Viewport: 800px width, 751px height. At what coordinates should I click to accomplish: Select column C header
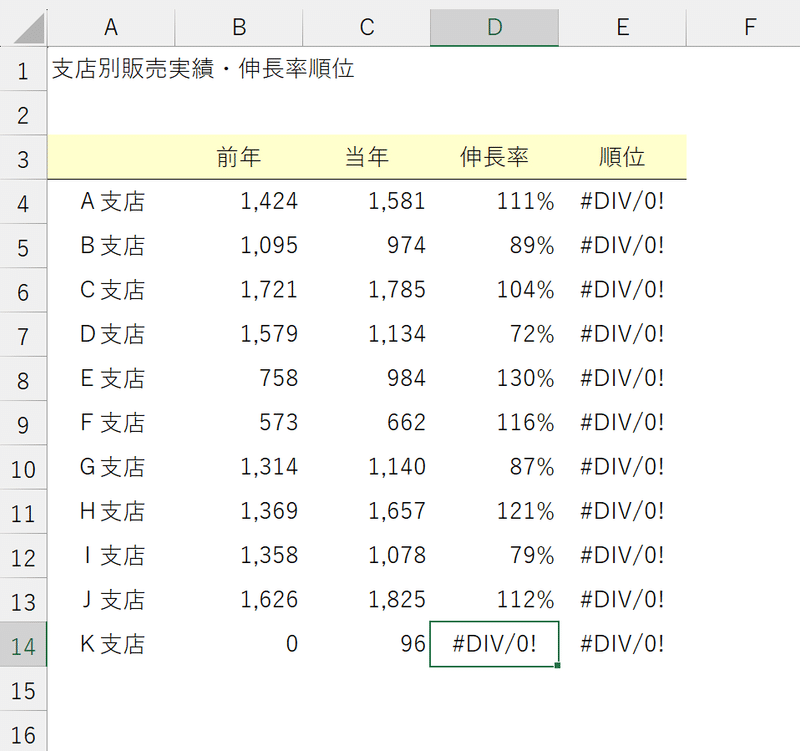[x=367, y=28]
